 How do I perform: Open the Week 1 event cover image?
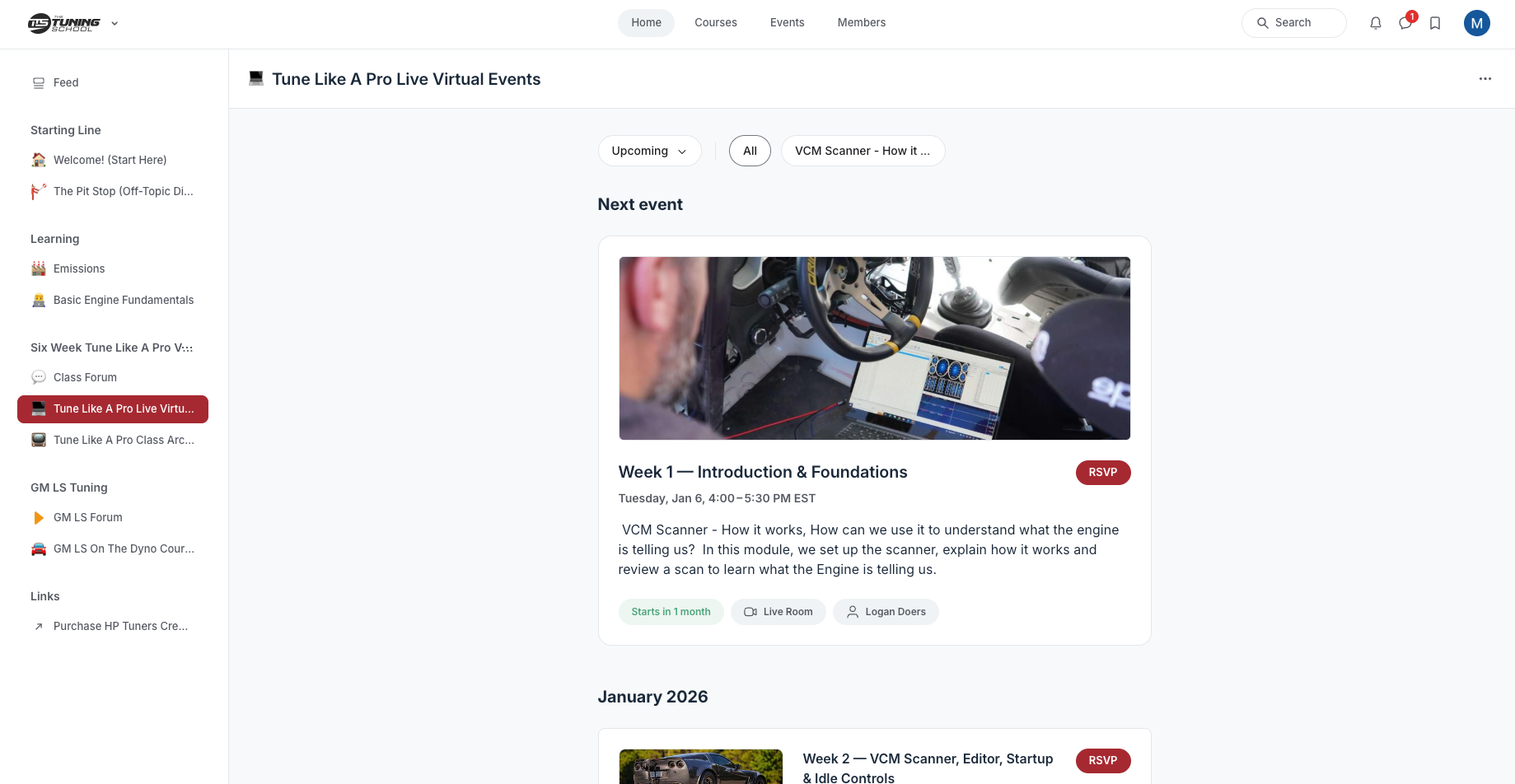(x=874, y=348)
